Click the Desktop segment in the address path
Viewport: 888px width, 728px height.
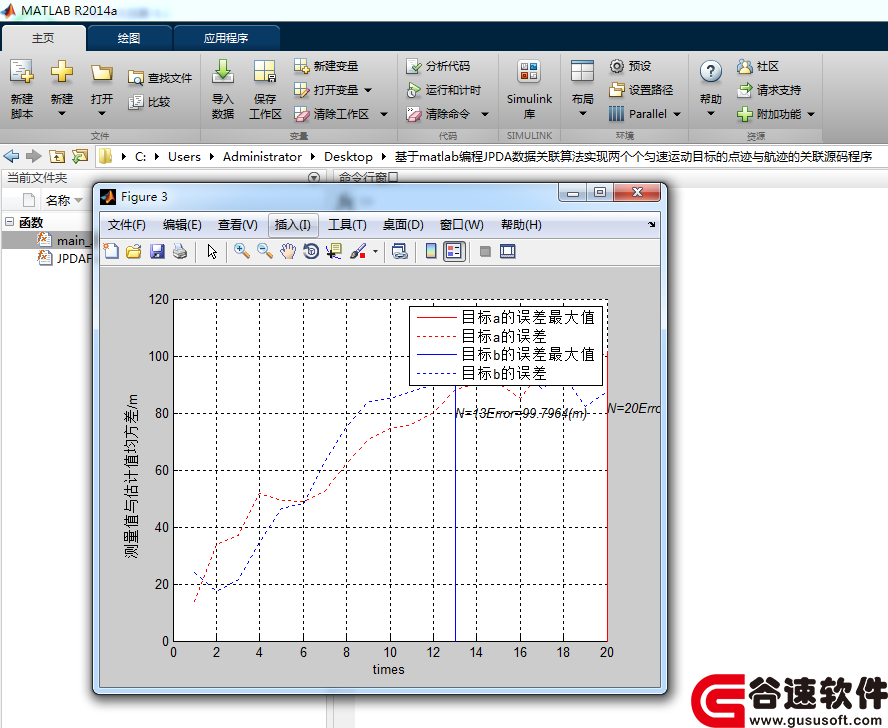(348, 156)
